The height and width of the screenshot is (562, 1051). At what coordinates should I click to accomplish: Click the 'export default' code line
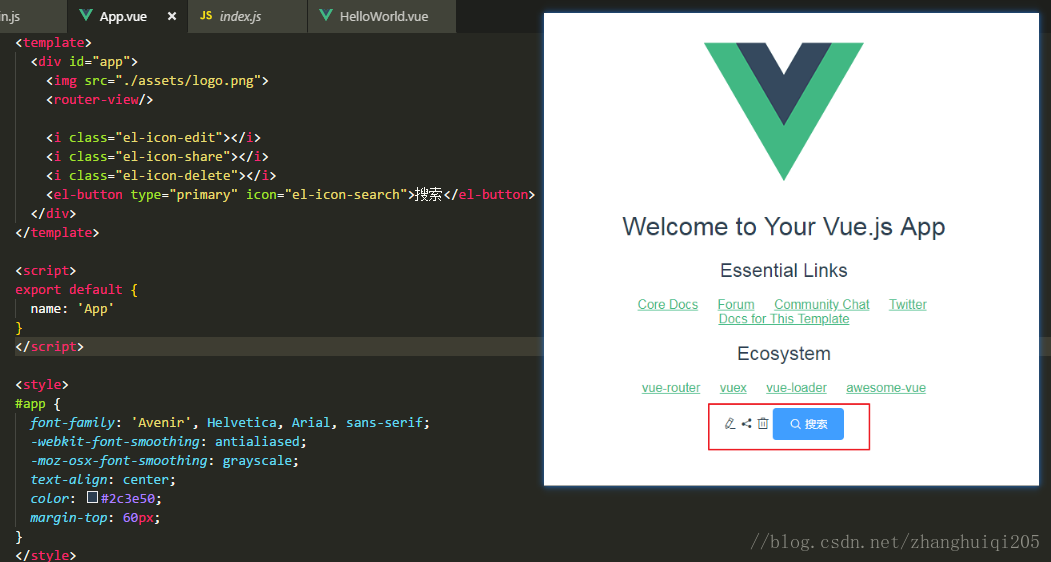(76, 290)
